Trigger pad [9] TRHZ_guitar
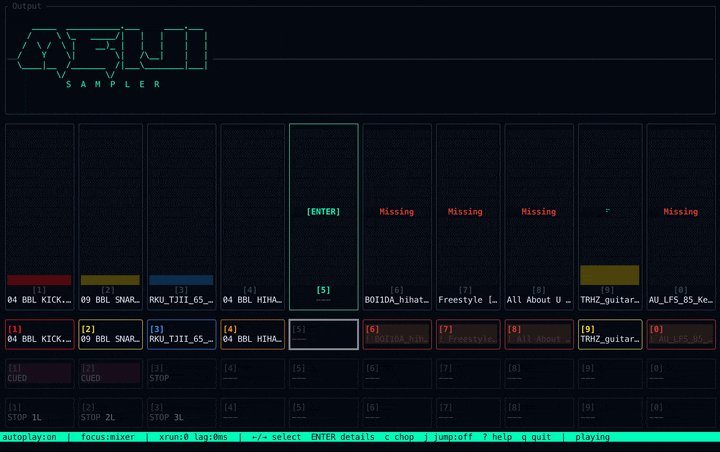The height and width of the screenshot is (452, 720). click(610, 334)
